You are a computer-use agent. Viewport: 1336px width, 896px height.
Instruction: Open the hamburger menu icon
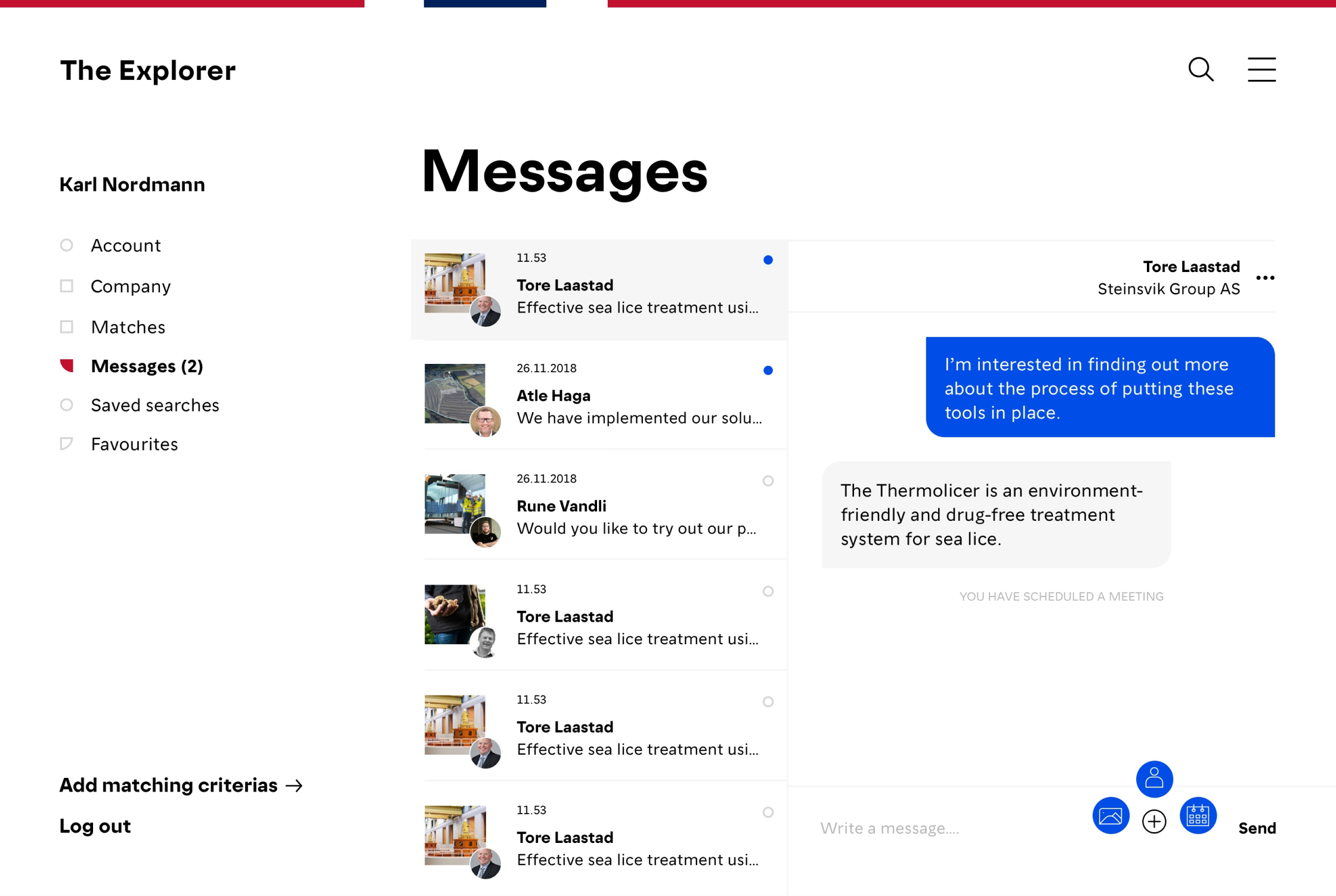[x=1261, y=70]
